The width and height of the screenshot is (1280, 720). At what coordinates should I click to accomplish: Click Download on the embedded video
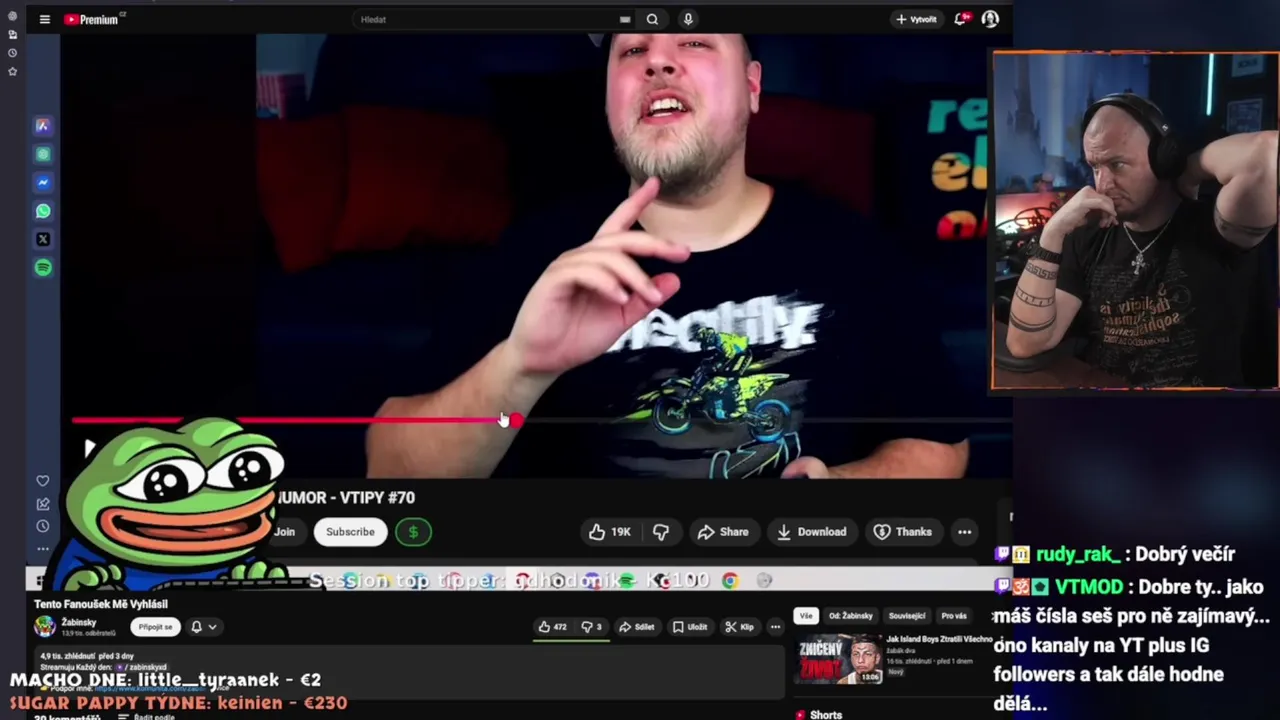[811, 532]
